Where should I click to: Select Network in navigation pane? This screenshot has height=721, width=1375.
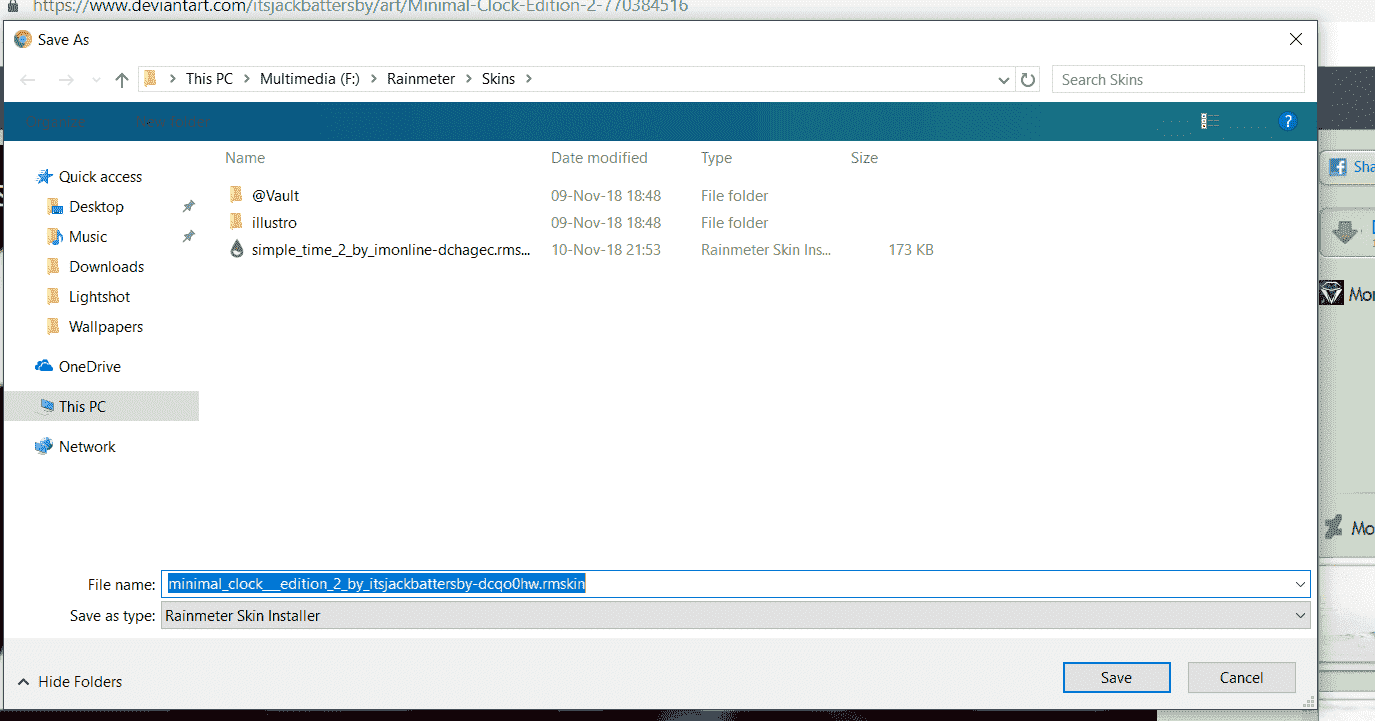[x=87, y=446]
